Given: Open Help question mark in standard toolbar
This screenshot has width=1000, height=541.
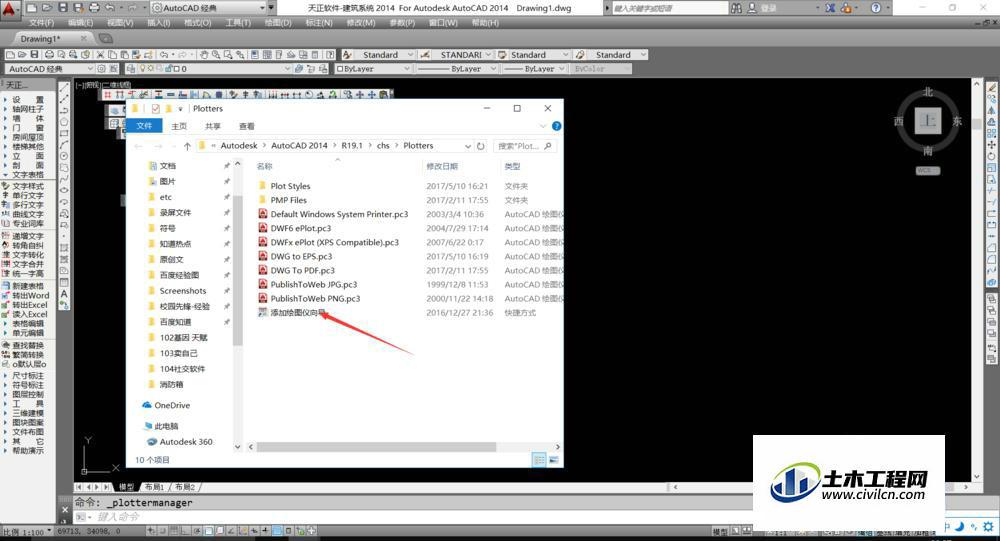Looking at the screenshot, I should point(330,55).
